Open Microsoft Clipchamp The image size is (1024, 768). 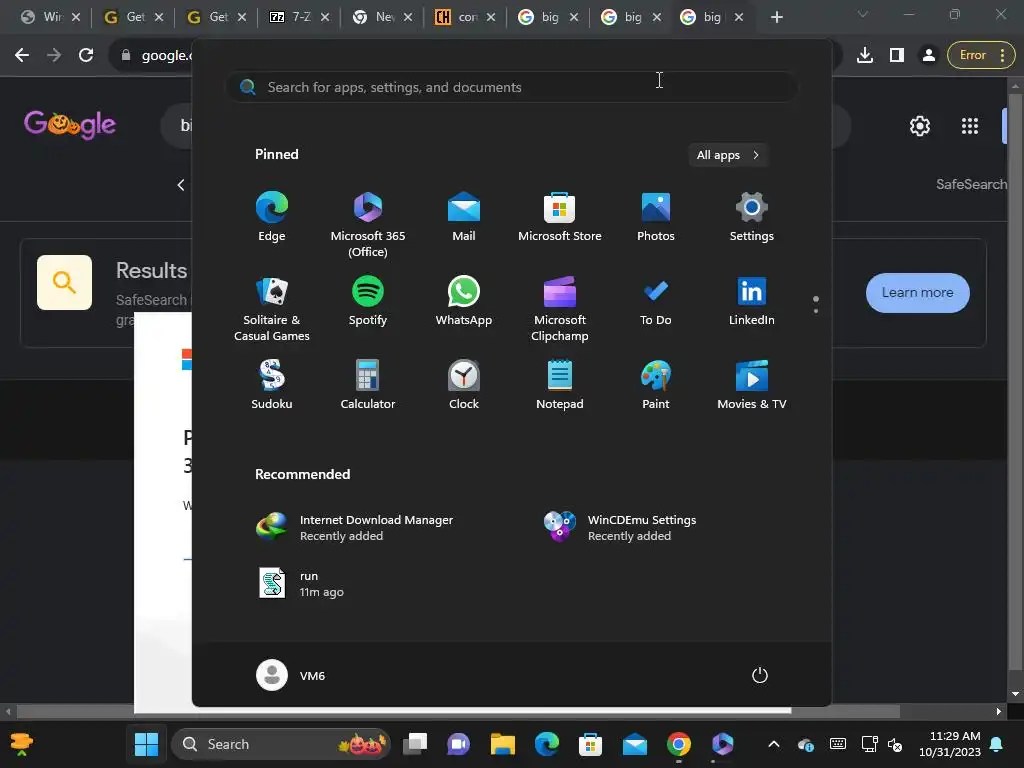click(x=560, y=308)
